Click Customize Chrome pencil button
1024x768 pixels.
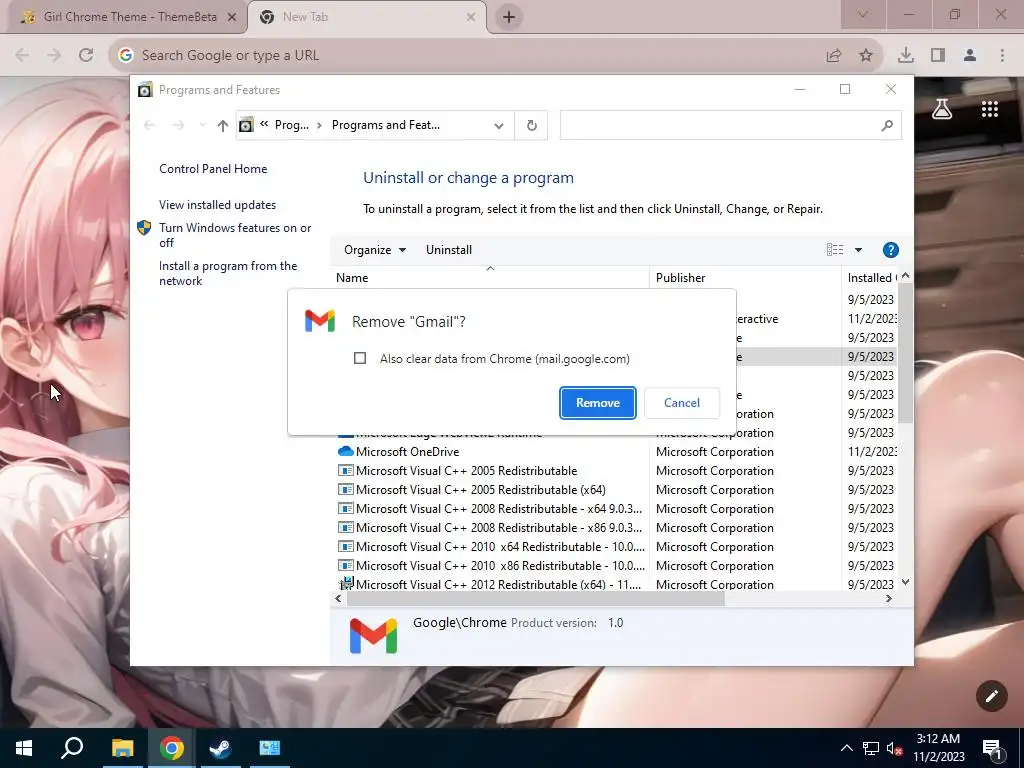991,696
